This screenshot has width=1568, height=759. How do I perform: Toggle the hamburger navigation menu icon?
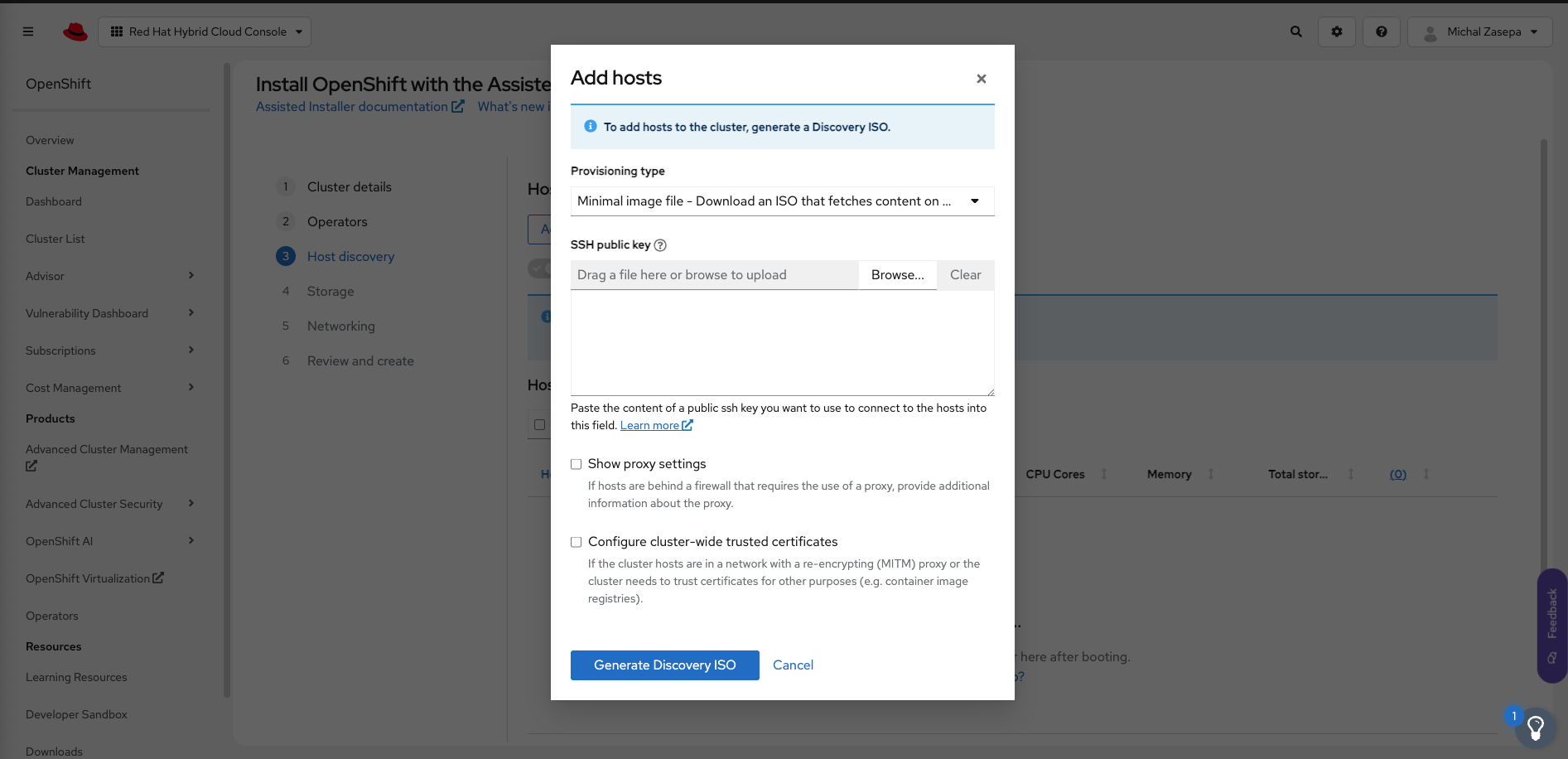pos(27,31)
